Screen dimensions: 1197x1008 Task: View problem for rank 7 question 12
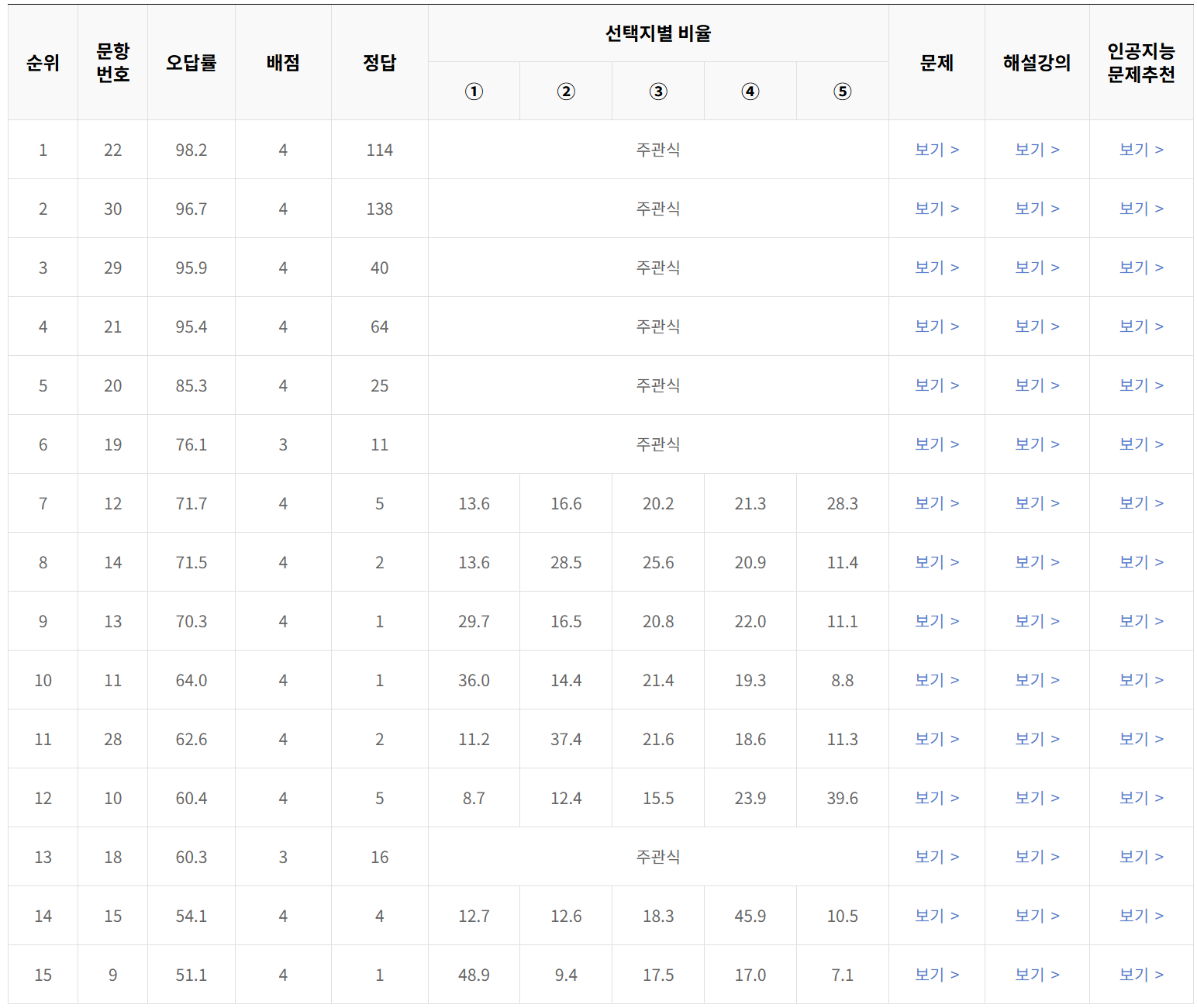936,503
